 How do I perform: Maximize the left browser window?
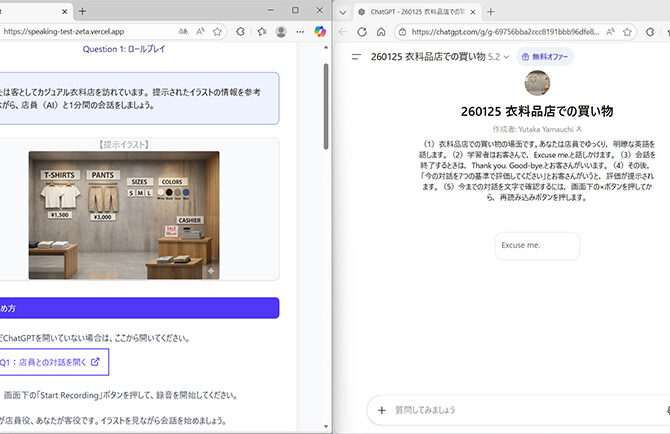coord(295,10)
